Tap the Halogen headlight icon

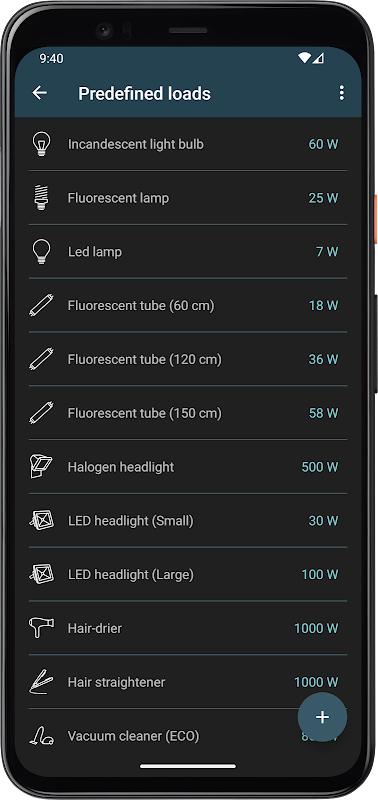click(x=41, y=466)
